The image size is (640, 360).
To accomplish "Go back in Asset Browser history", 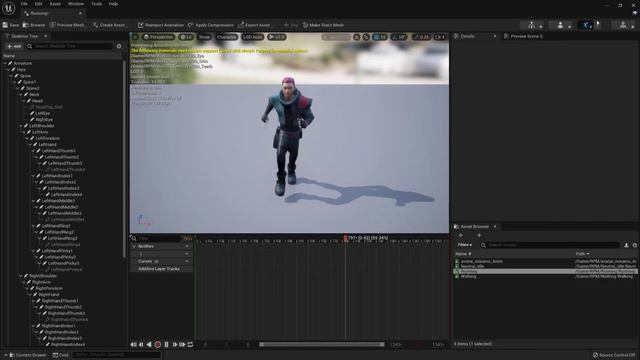I will [x=461, y=235].
